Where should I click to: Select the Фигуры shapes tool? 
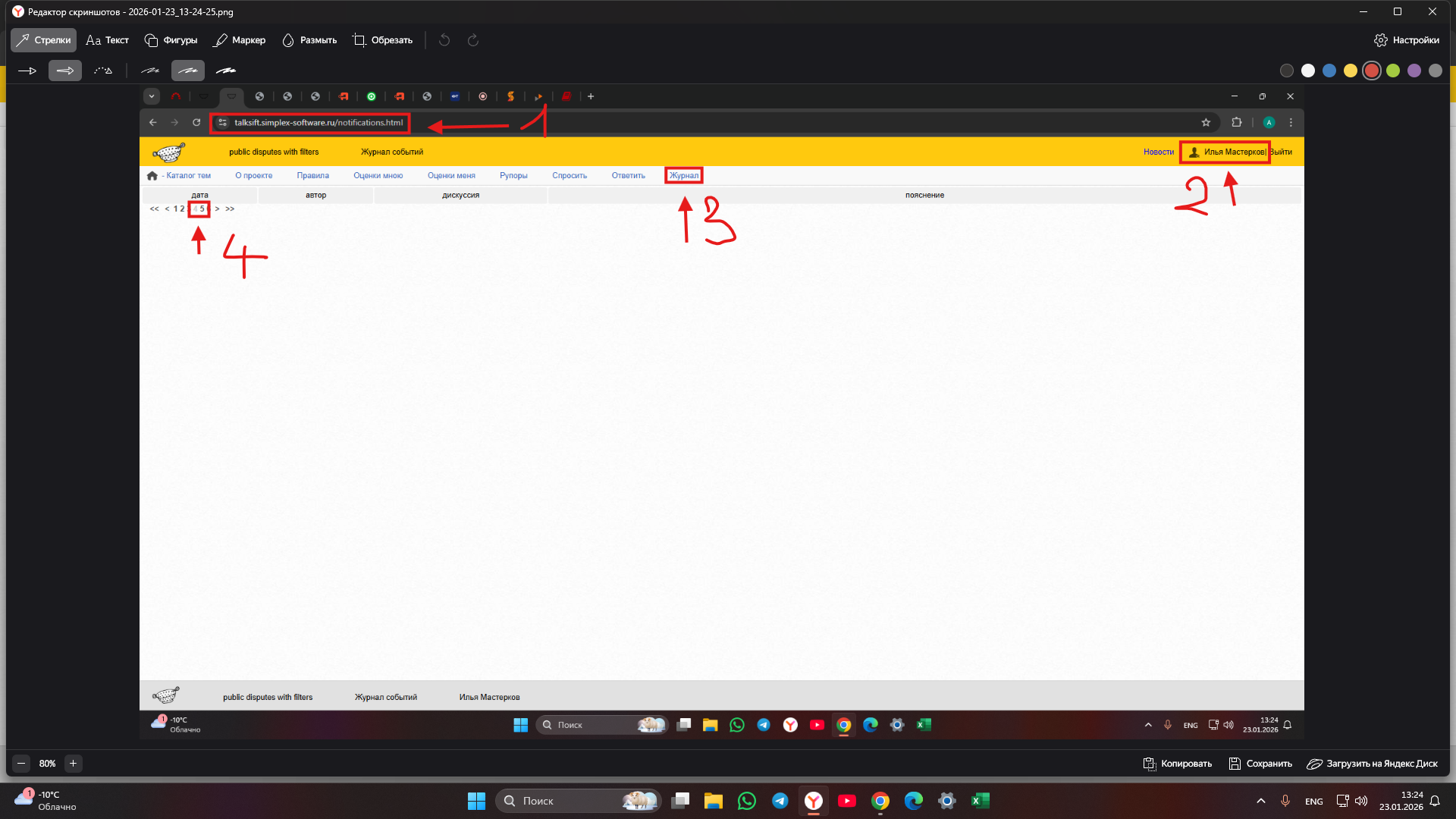171,40
